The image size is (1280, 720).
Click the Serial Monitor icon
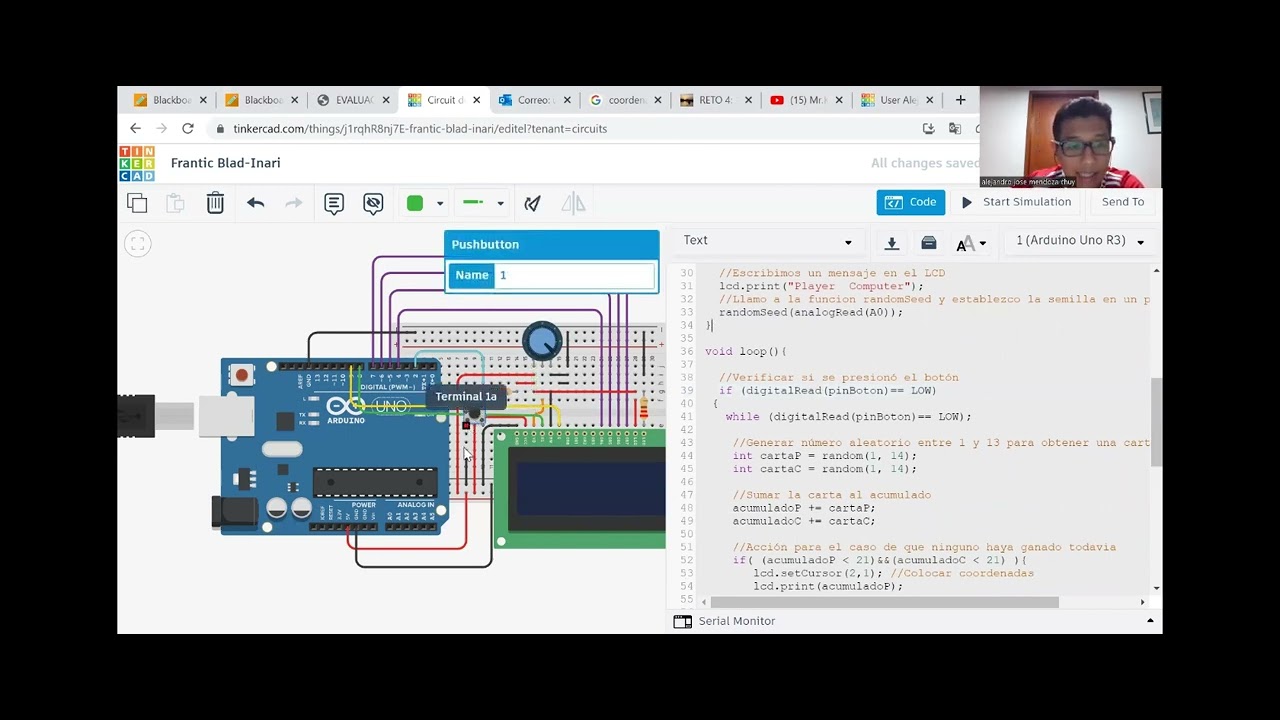tap(683, 621)
